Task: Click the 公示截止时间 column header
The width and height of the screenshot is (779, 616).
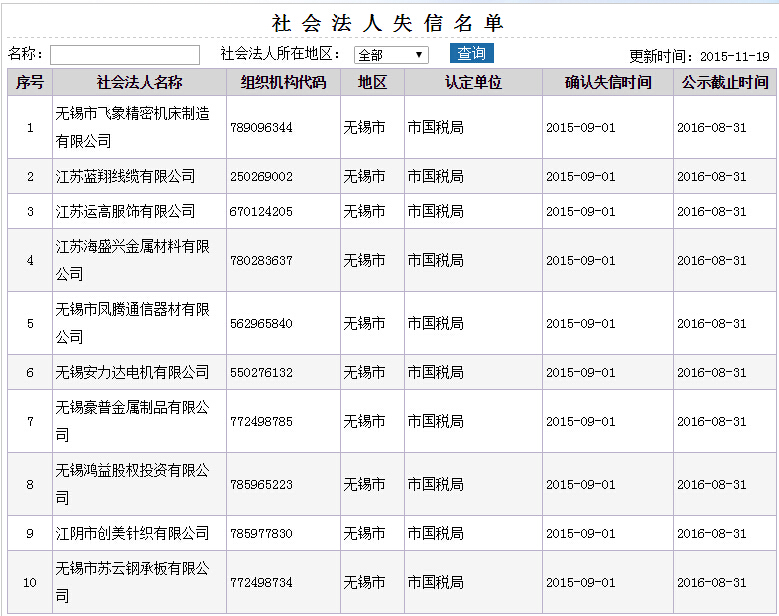Action: point(725,82)
